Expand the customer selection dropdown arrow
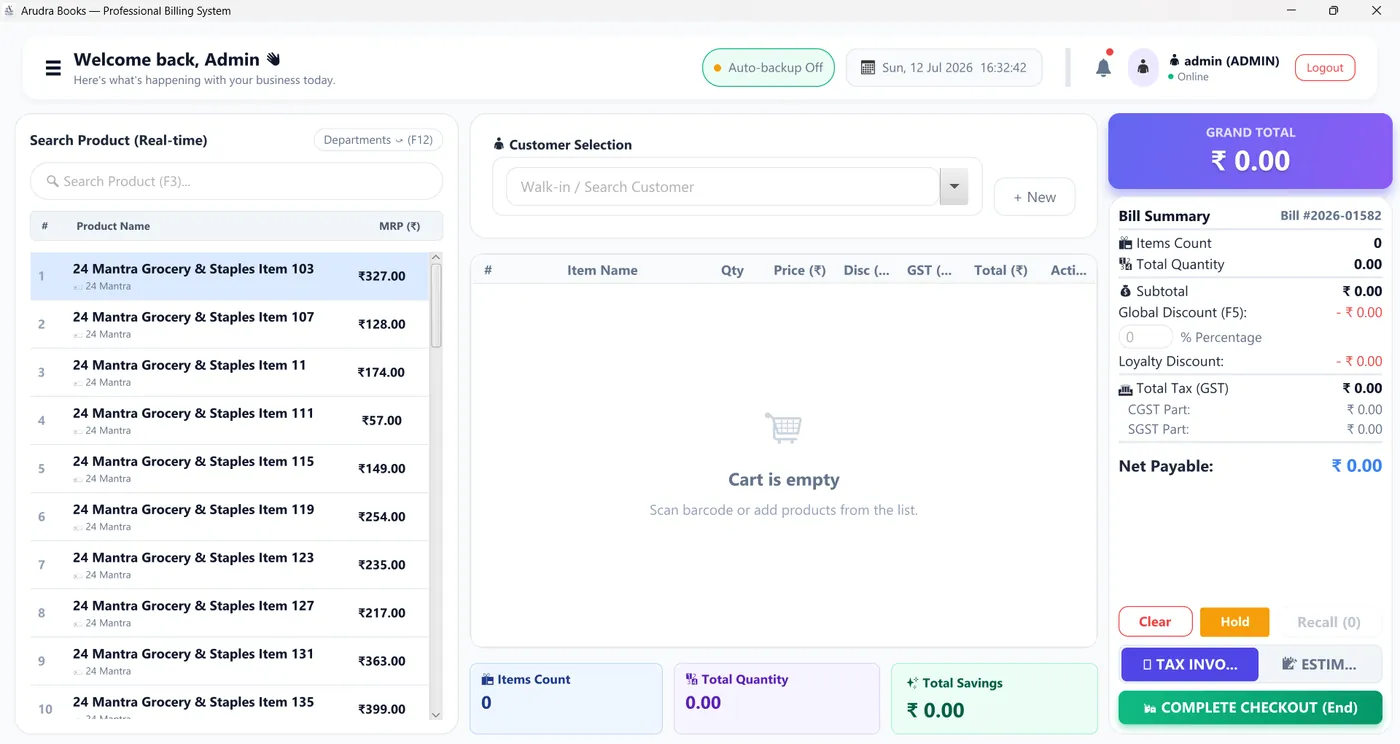 [954, 186]
